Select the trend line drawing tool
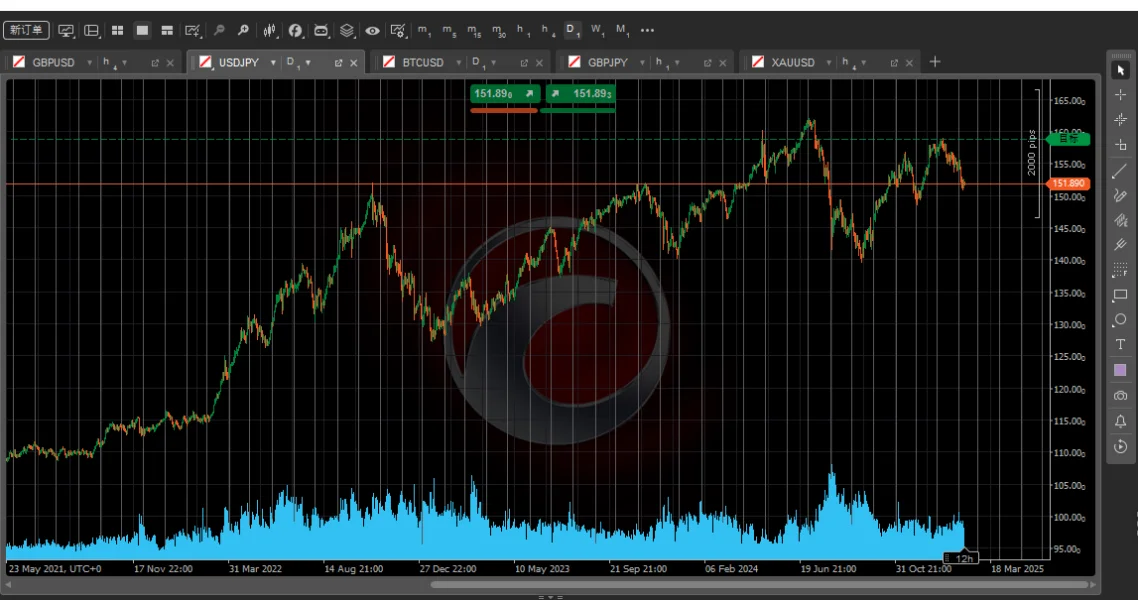The image size is (1138, 600). pyautogui.click(x=1120, y=171)
